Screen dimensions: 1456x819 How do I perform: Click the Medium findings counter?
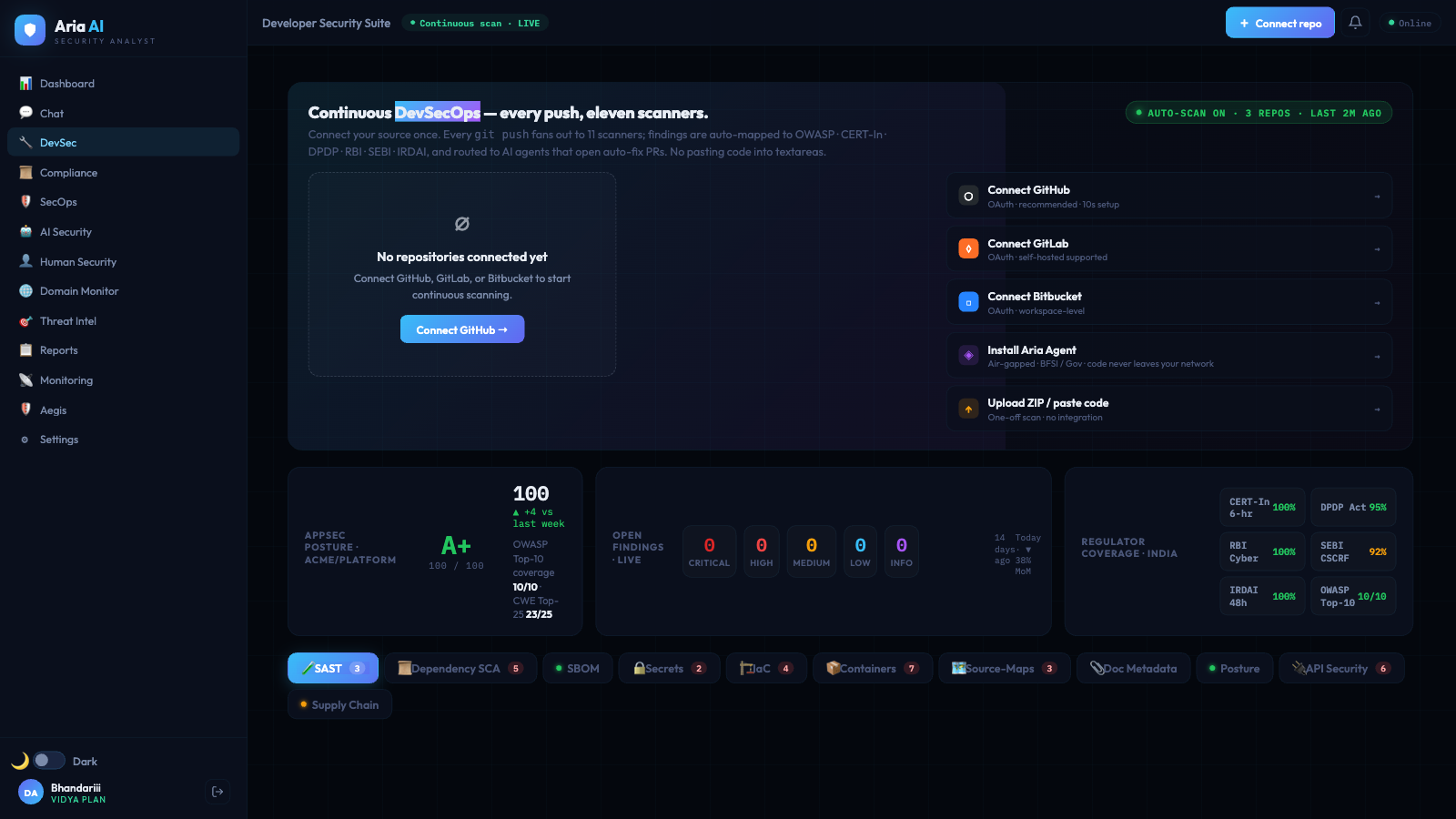click(x=812, y=551)
